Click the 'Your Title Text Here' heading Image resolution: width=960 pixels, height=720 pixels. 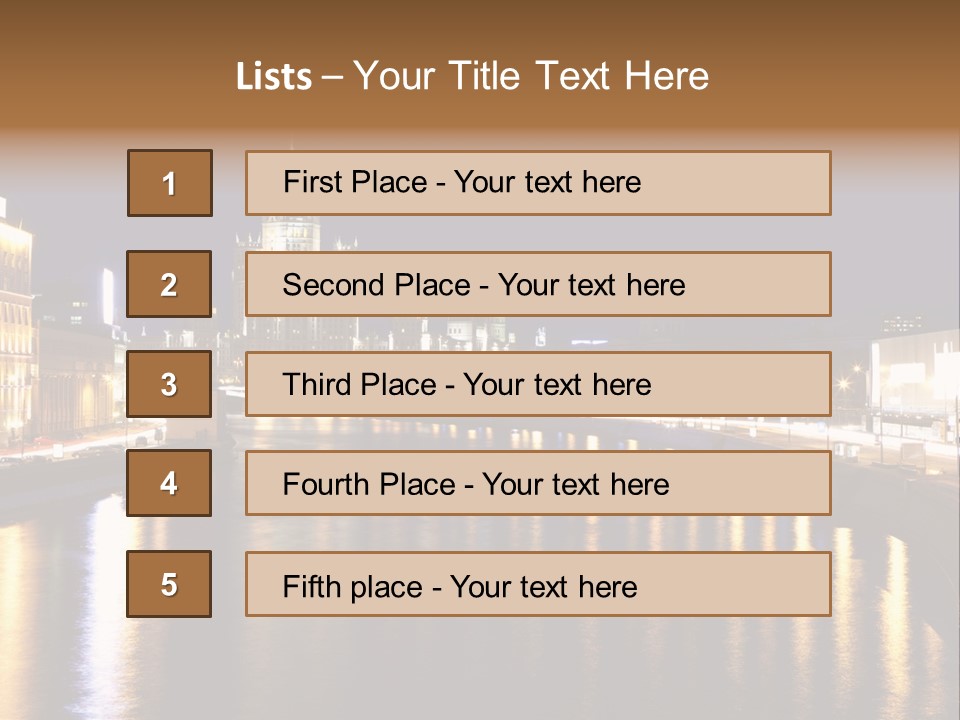pyautogui.click(x=531, y=76)
